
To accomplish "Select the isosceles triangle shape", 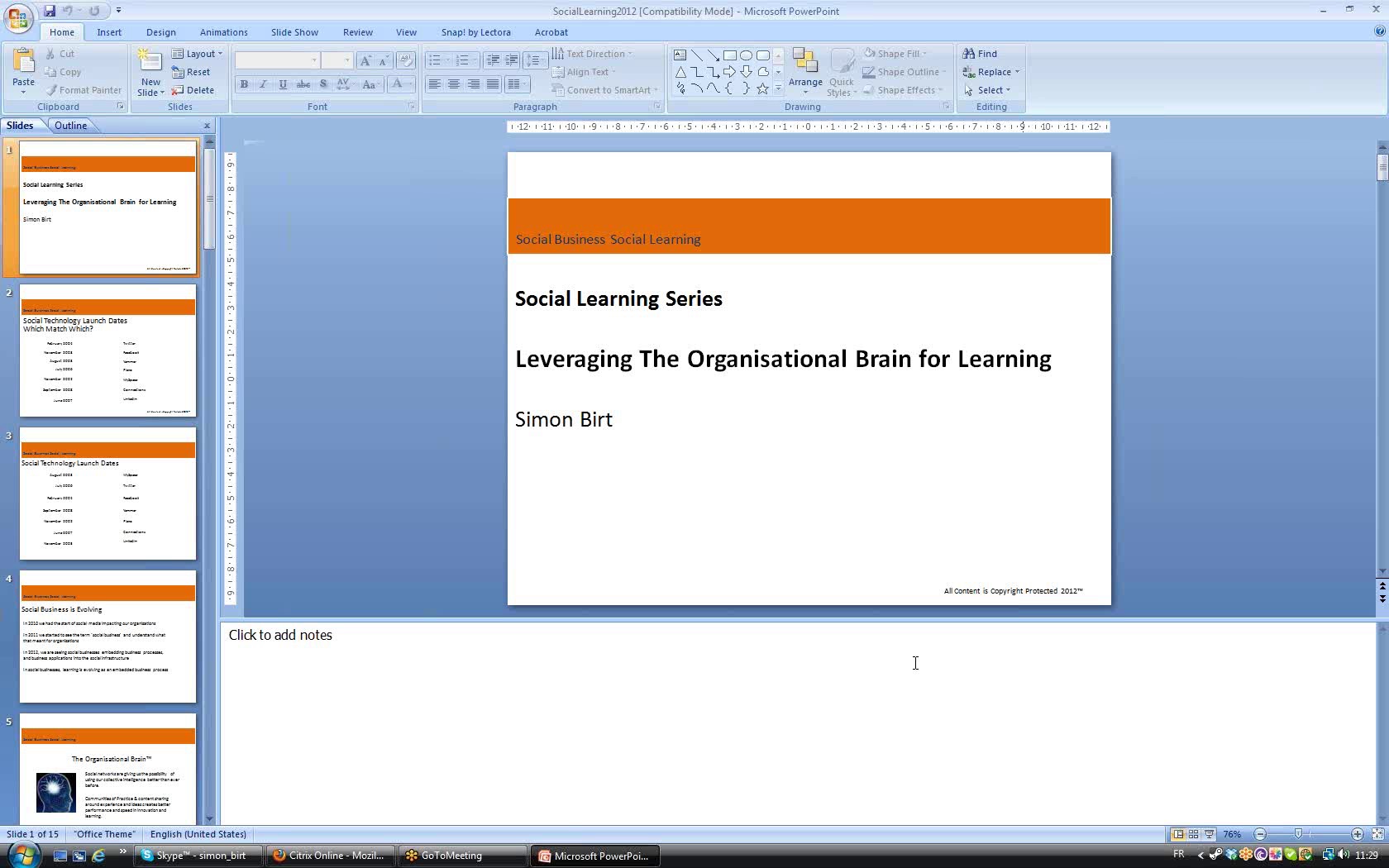I will coord(680,72).
